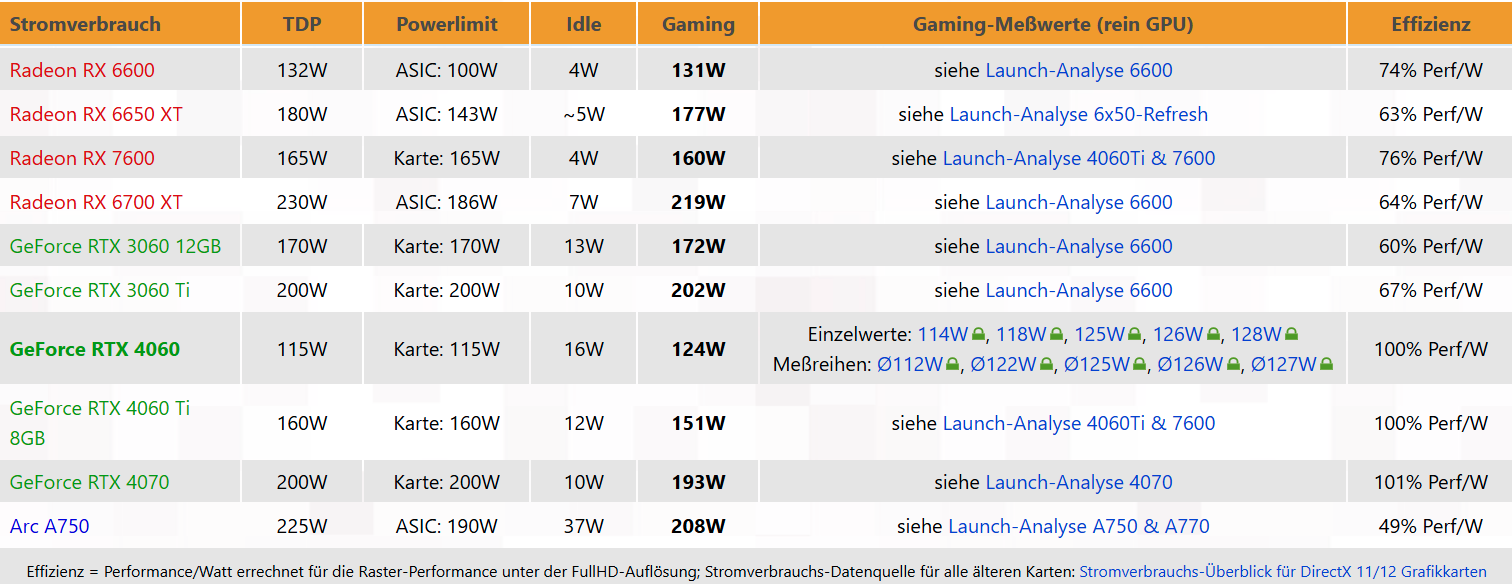Select the GeForce RTX 3060 Ti card name
This screenshot has width=1512, height=584.
click(100, 290)
